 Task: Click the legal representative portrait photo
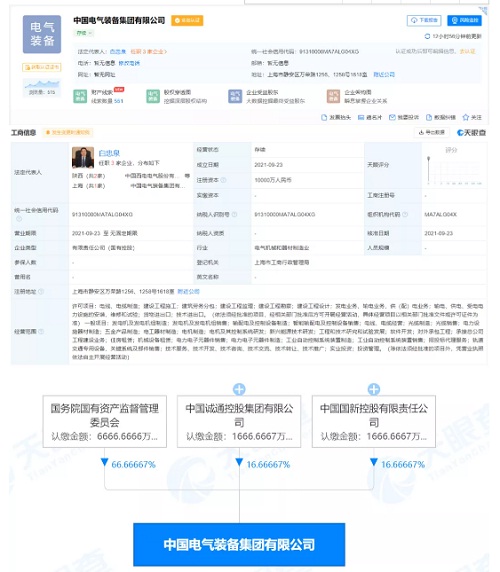83,158
